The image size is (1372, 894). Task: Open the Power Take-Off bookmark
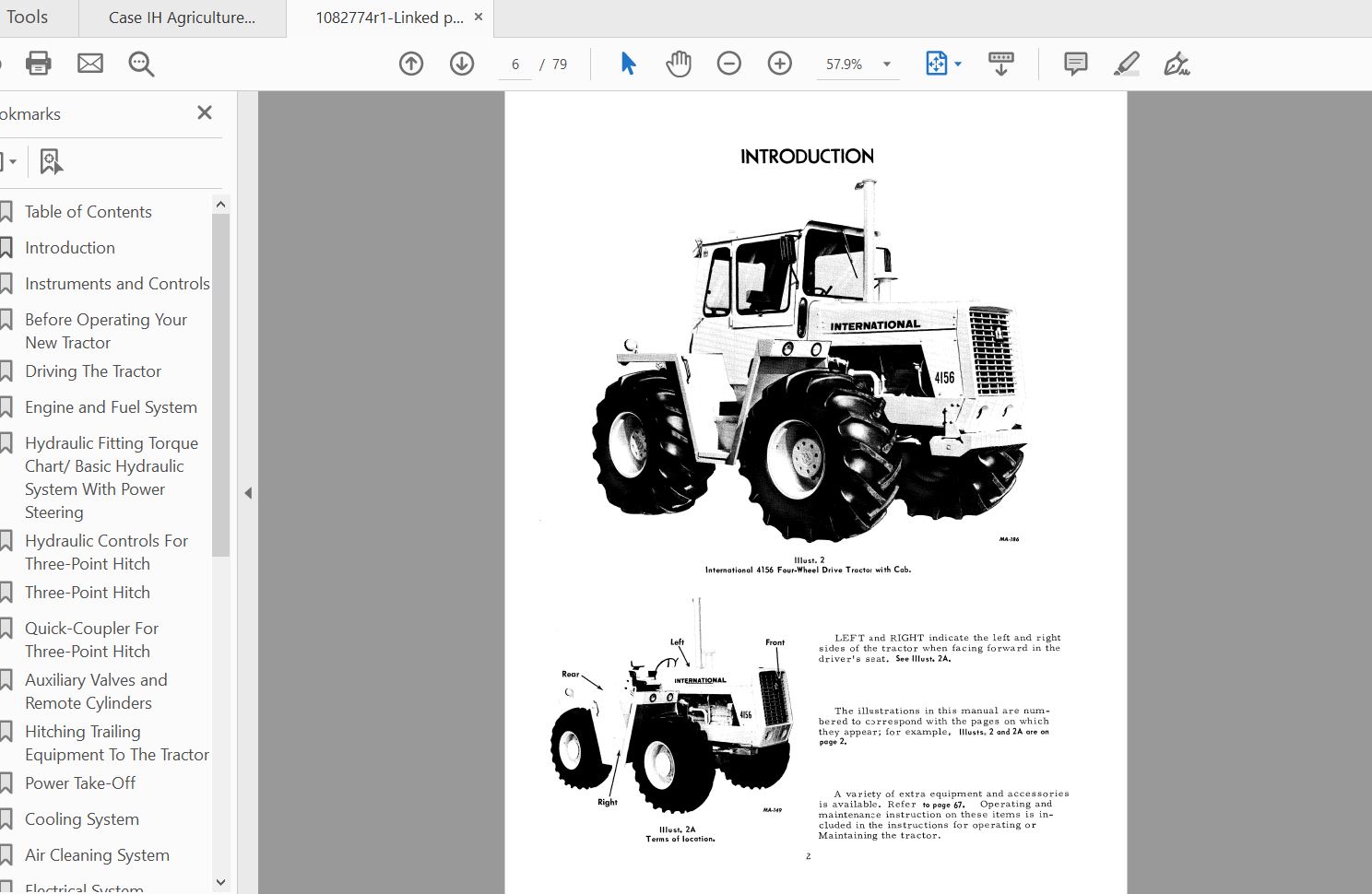pos(80,783)
